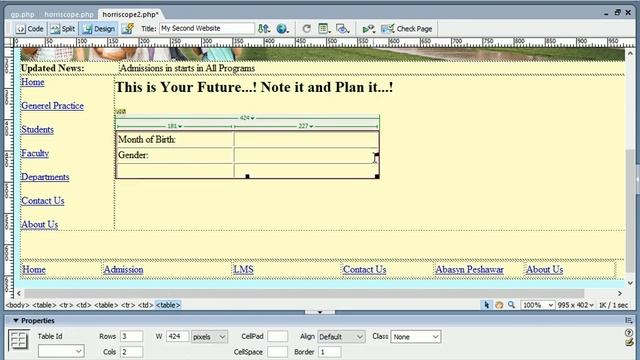Open the Align Default dropdown
Viewport: 640px width, 360px height.
tap(341, 337)
